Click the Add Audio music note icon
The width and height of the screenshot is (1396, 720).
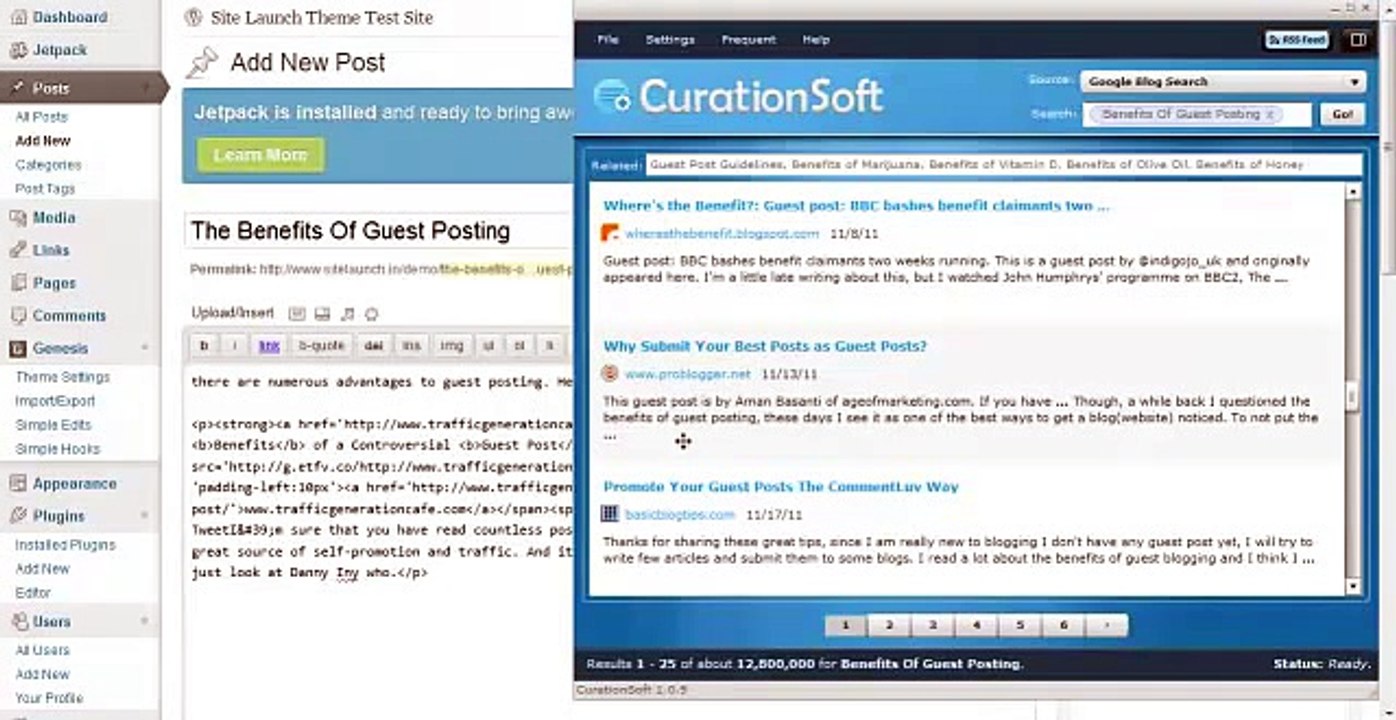click(x=347, y=314)
